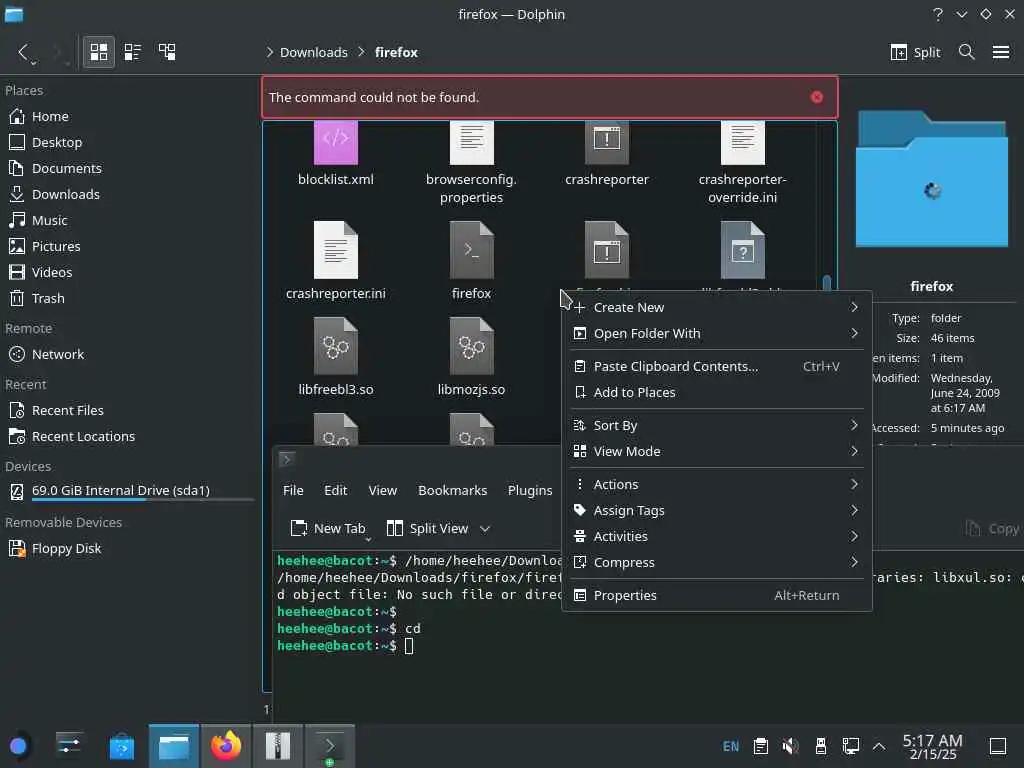
Task: Click firefox in the breadcrumb path
Action: coord(396,52)
